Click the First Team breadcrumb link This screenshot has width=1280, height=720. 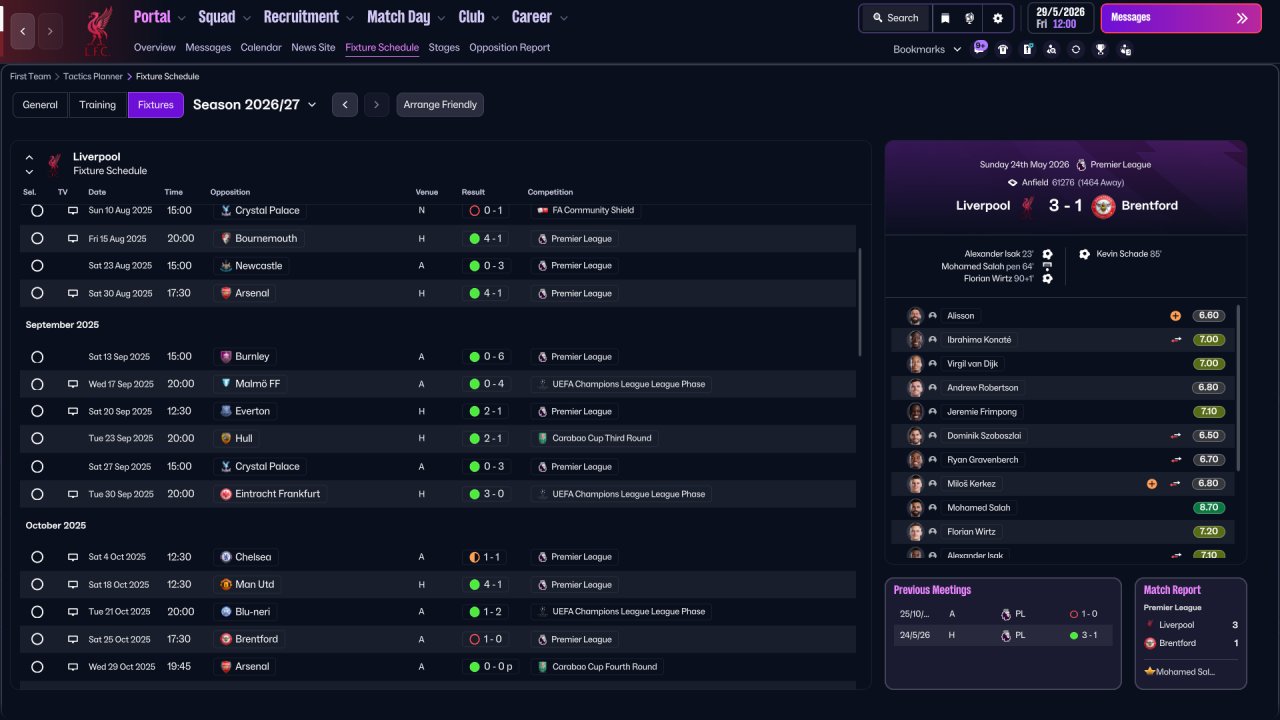[30, 76]
